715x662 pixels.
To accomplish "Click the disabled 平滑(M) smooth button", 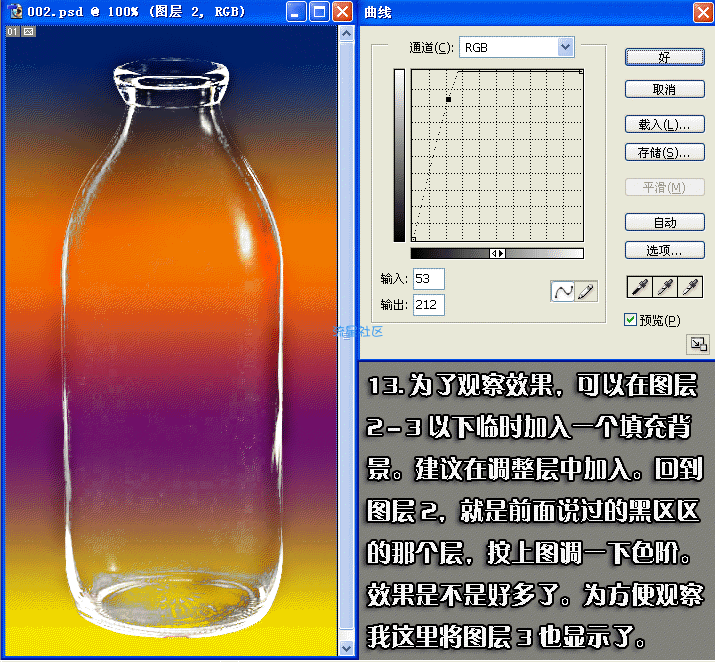I will [664, 187].
